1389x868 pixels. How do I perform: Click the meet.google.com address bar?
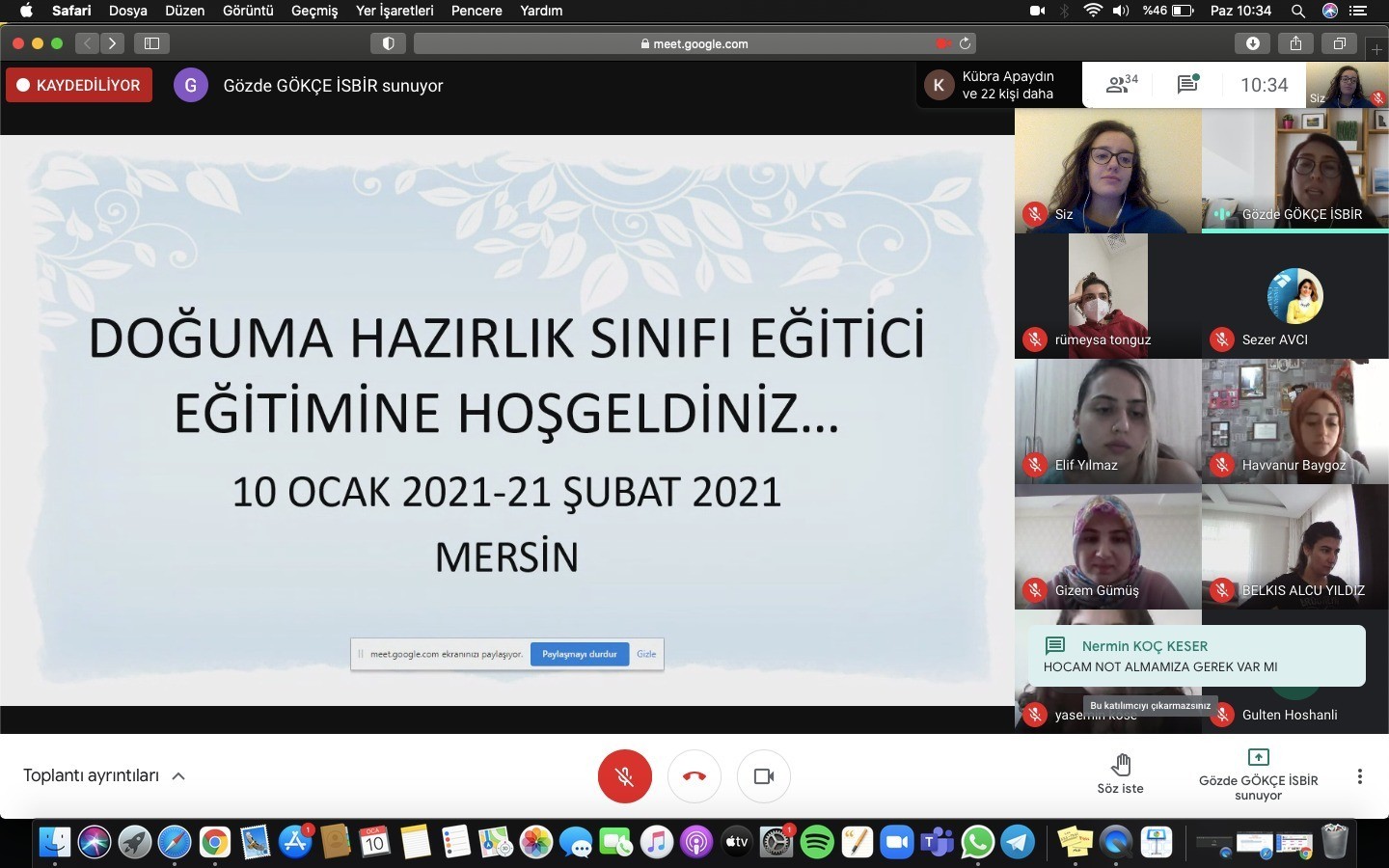click(x=694, y=43)
